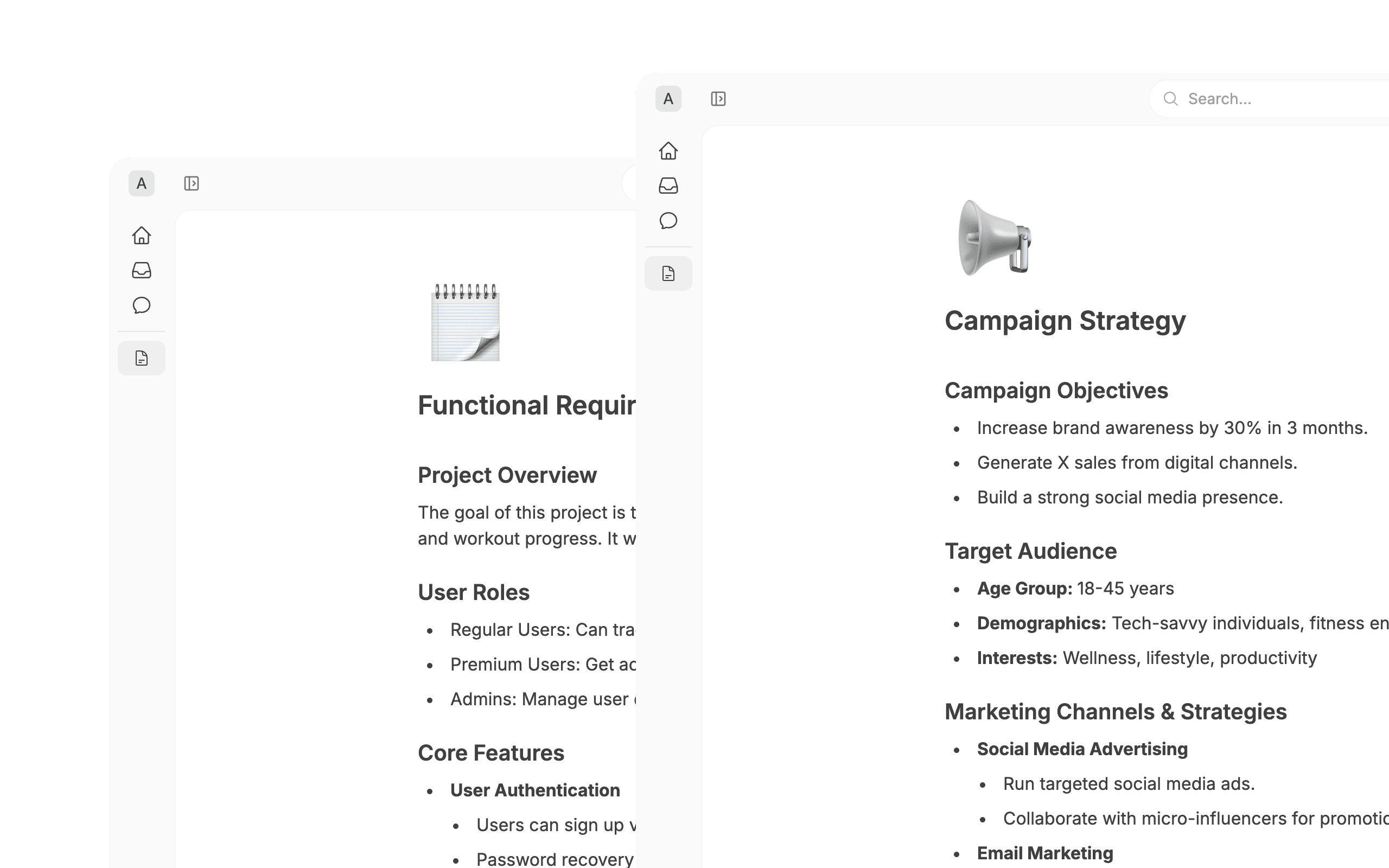Click Home icon in front window sidebar
Viewport: 1389px width, 868px height.
click(668, 151)
